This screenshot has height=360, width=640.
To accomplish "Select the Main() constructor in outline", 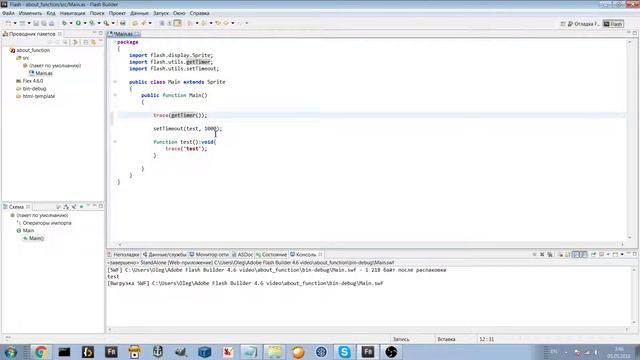I will pyautogui.click(x=36, y=238).
